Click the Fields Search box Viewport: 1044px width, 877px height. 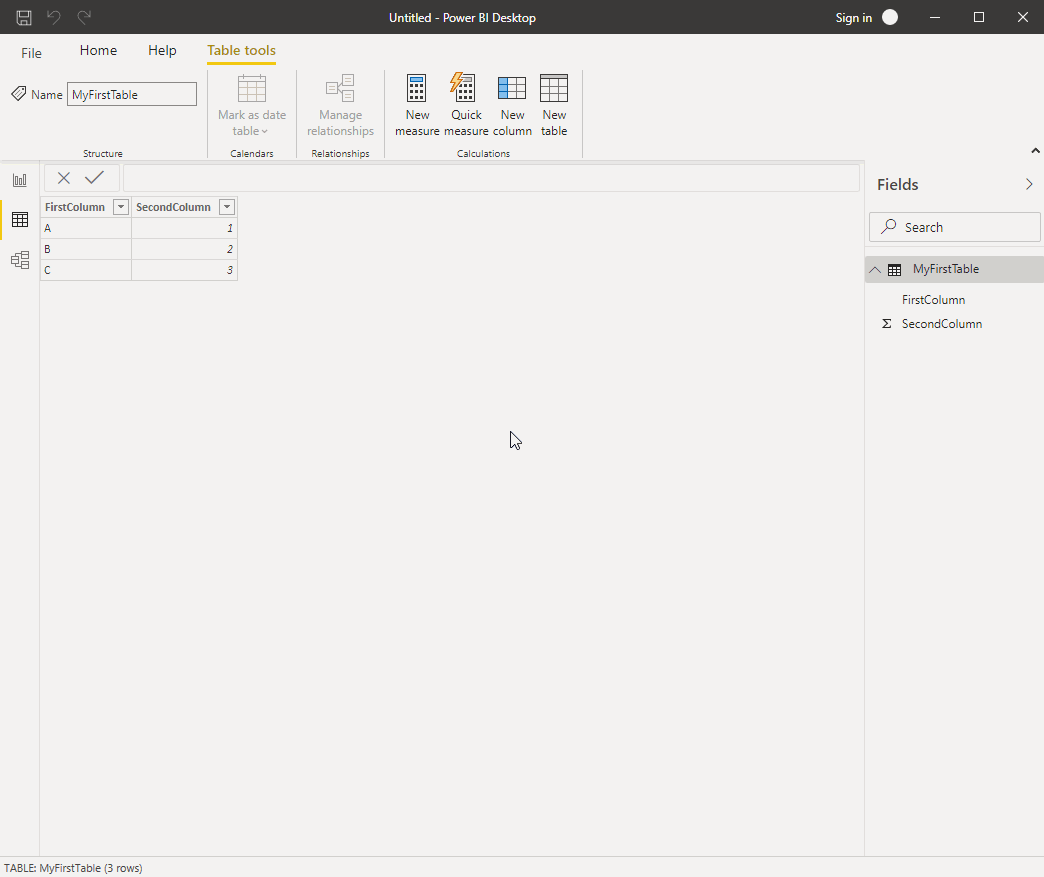click(x=955, y=227)
